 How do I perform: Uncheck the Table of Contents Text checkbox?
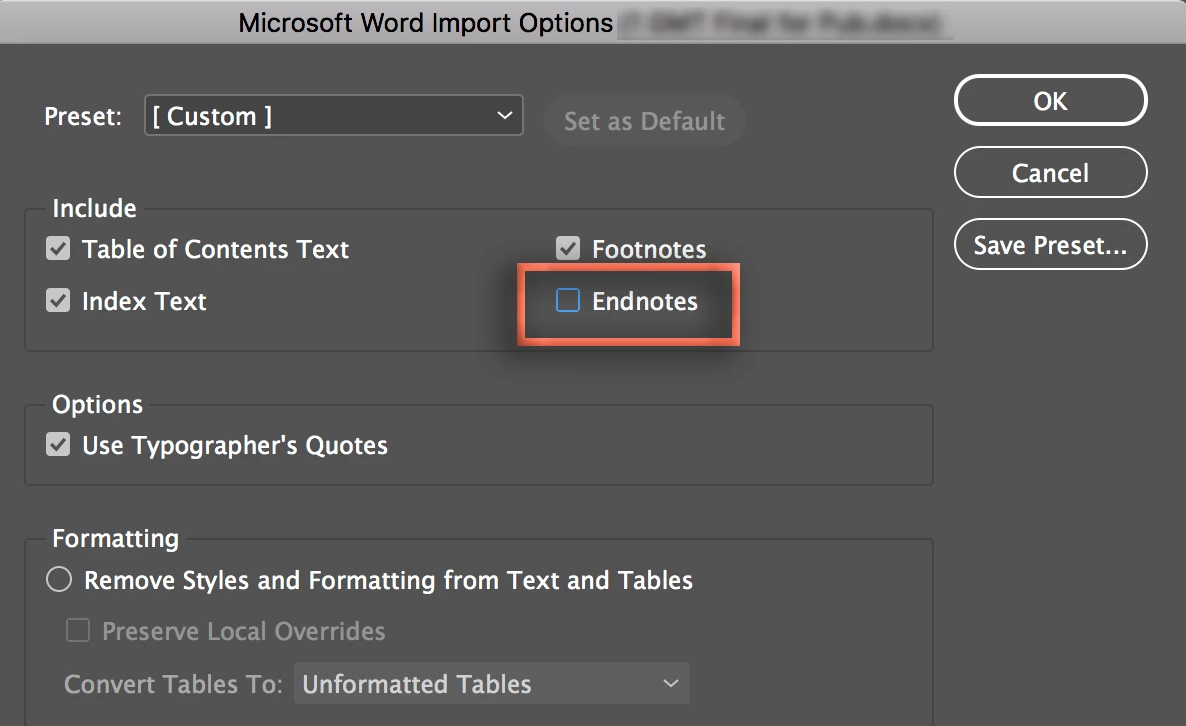coord(59,249)
